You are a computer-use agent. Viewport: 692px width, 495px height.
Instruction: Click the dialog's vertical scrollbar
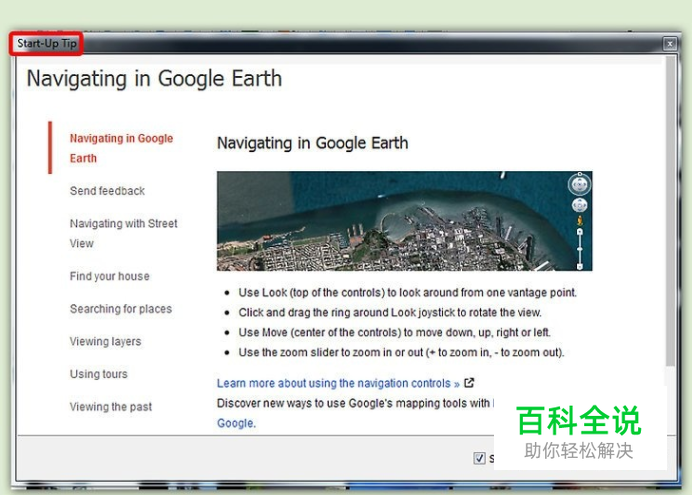point(670,211)
